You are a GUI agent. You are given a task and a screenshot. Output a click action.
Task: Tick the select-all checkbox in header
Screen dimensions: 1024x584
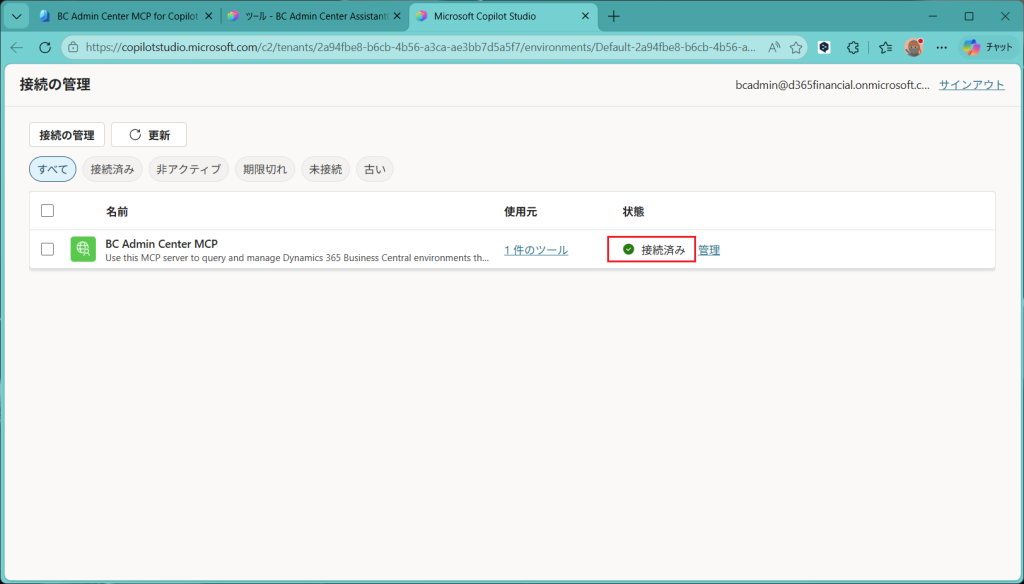pos(47,210)
